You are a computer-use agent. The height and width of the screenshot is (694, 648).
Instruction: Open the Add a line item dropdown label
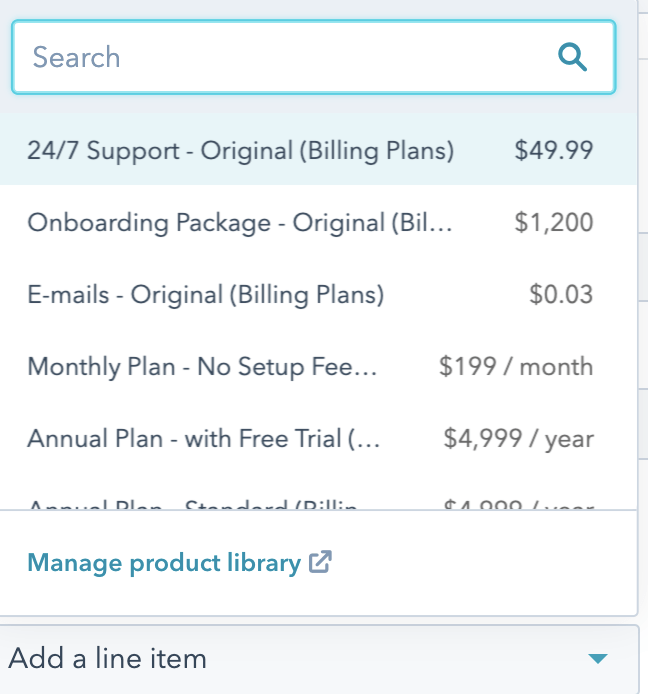(x=108, y=659)
